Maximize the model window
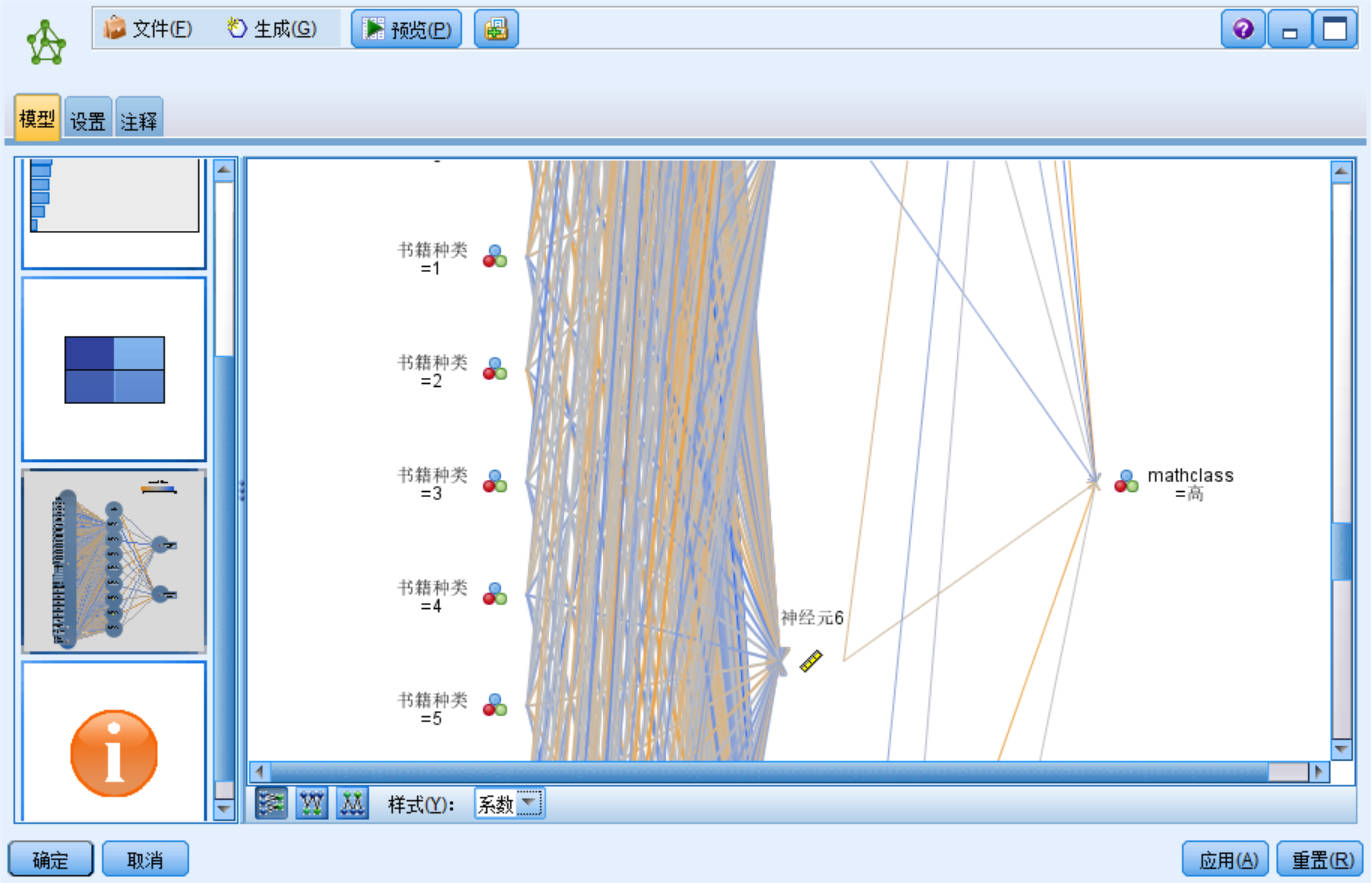Viewport: 1371px width, 883px height. click(1335, 29)
